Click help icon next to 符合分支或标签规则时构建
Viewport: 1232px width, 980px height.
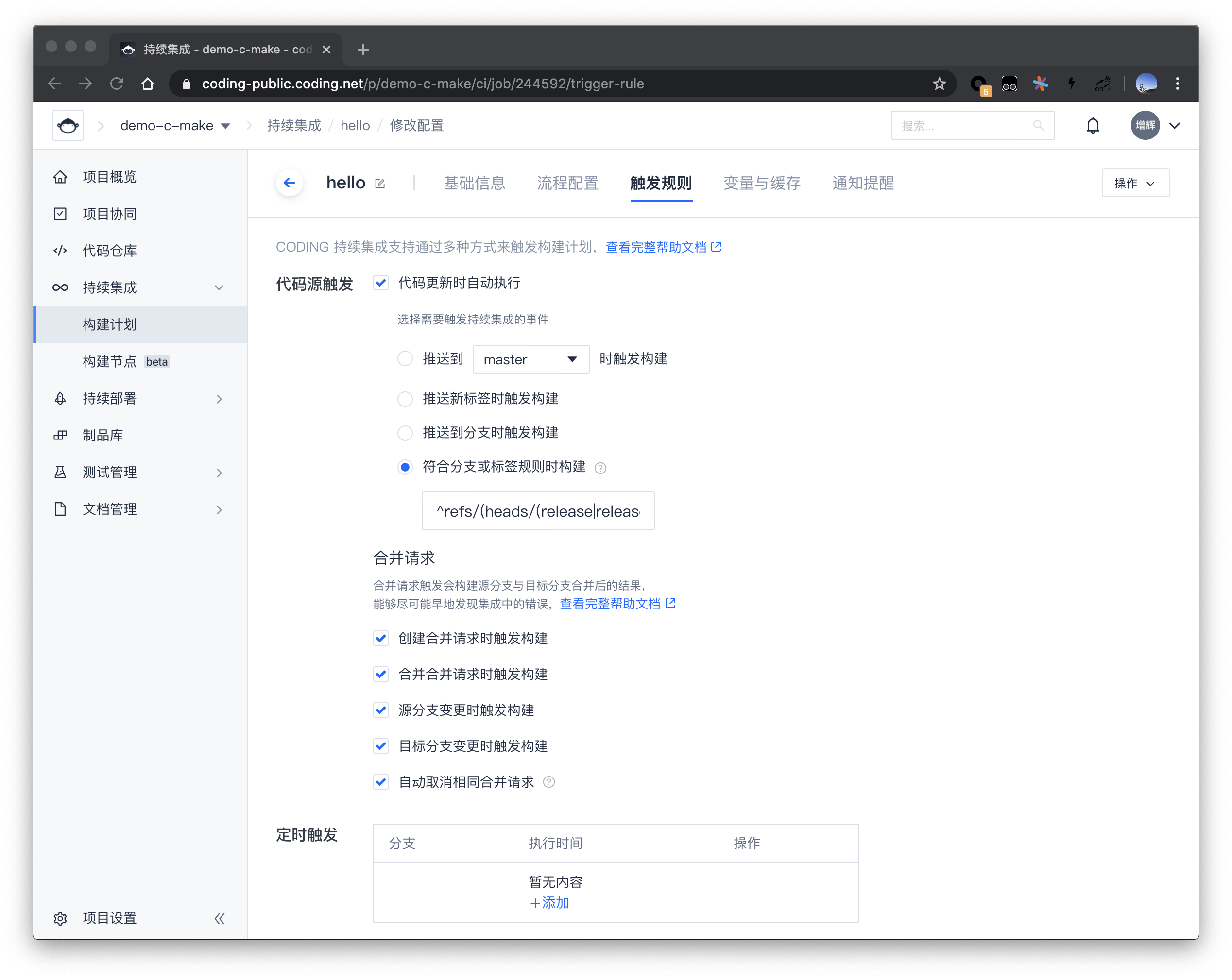tap(600, 468)
